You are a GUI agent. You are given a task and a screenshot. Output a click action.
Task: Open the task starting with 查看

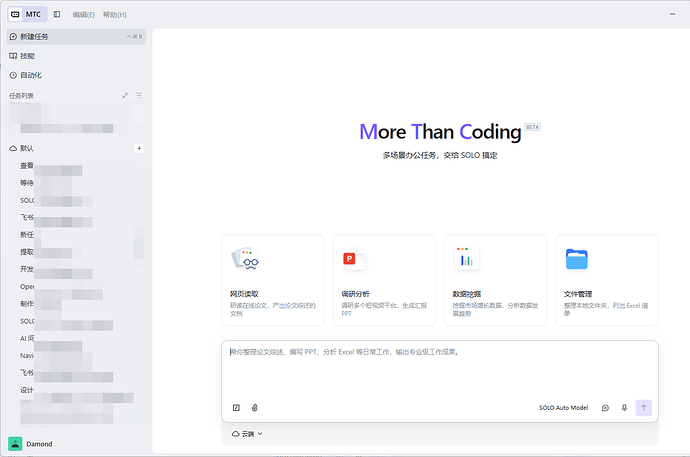[76, 166]
